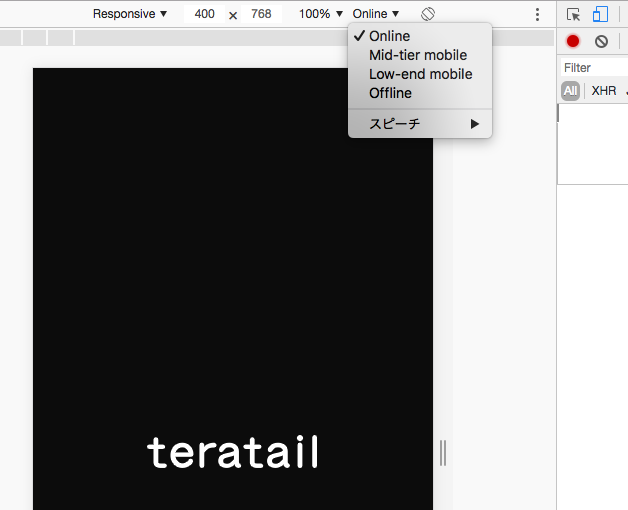Click the rotate device orientation icon
Viewport: 628px width, 510px height.
tap(428, 14)
